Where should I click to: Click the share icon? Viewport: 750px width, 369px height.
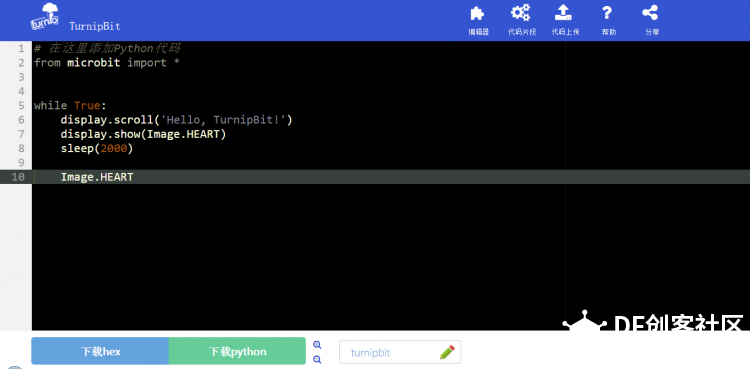click(650, 12)
